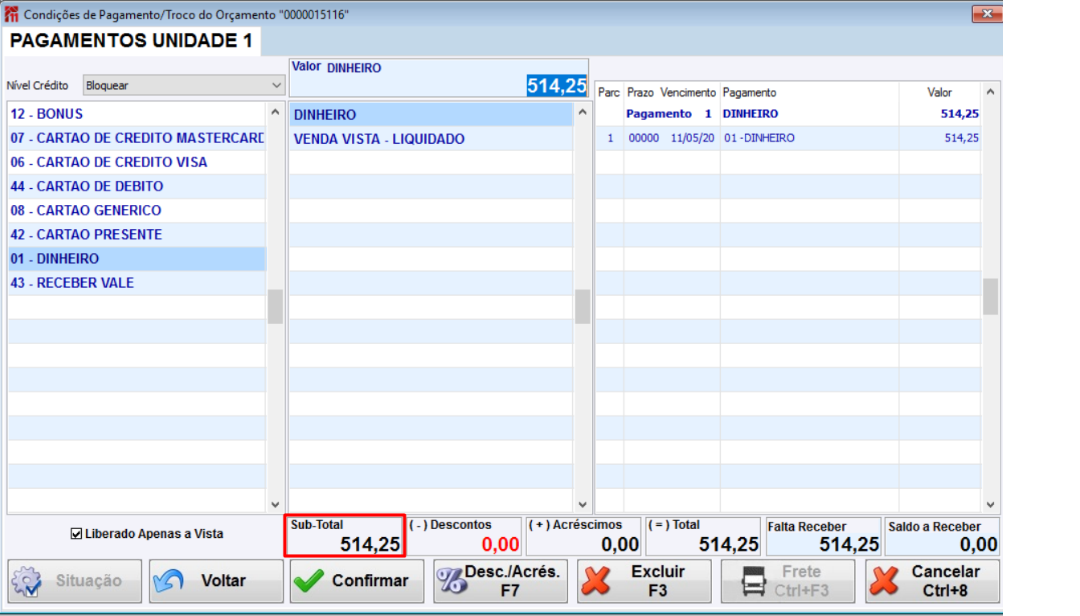Select 06 - CARTAO DE CREDITO VISA

coord(136,163)
